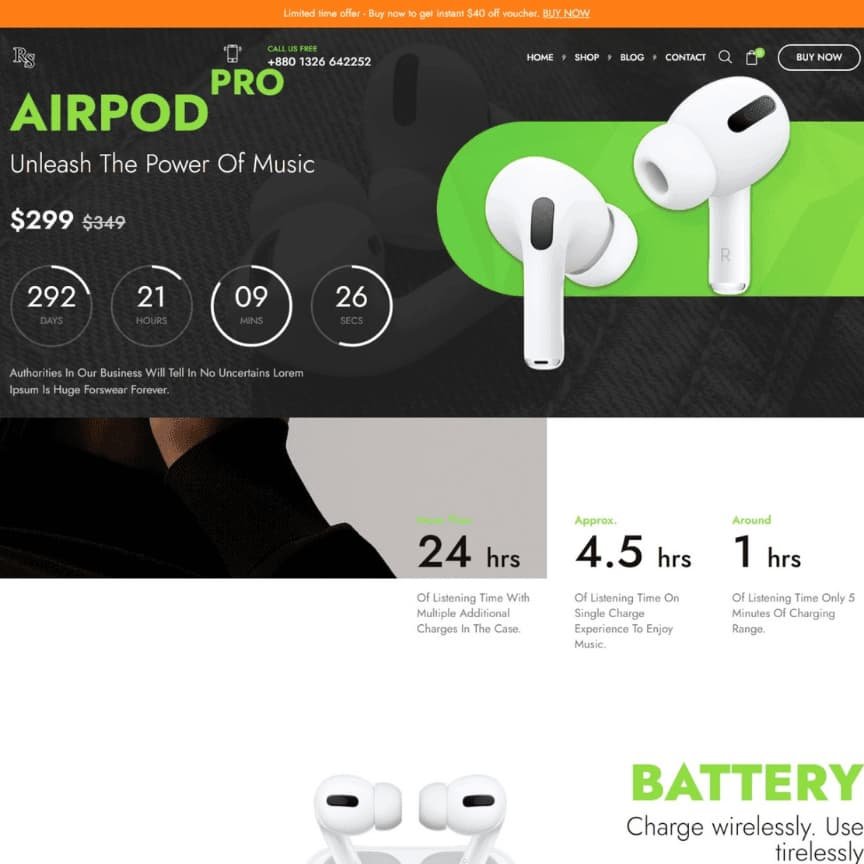Click the green cart count badge
This screenshot has width=864, height=864.
click(x=760, y=52)
